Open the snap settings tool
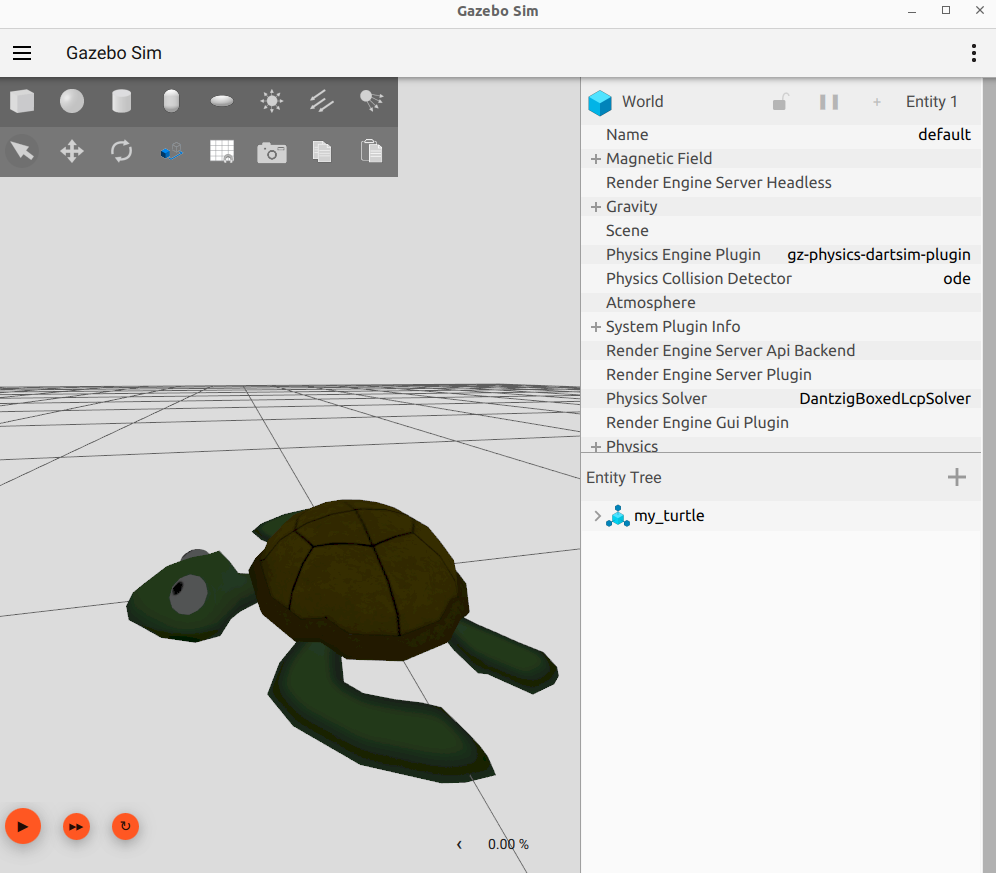996x873 pixels. [x=172, y=151]
